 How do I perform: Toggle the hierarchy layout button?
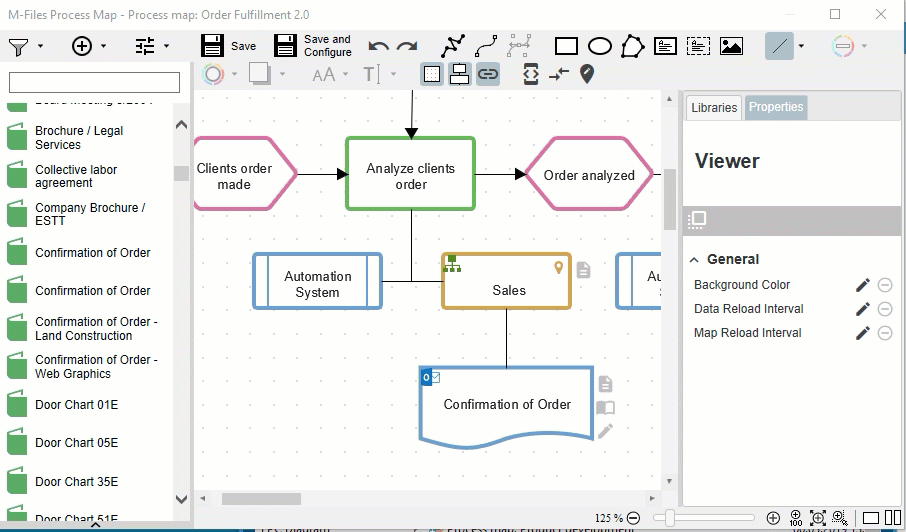459,74
